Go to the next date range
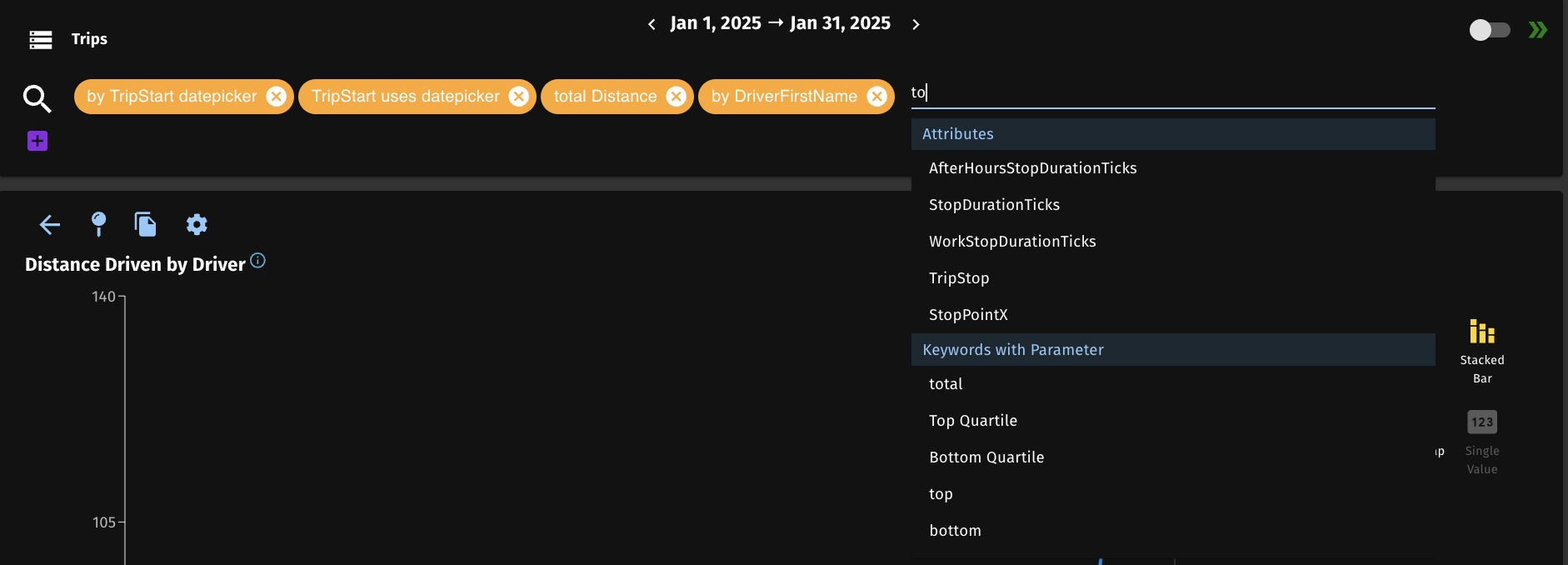 pos(916,24)
